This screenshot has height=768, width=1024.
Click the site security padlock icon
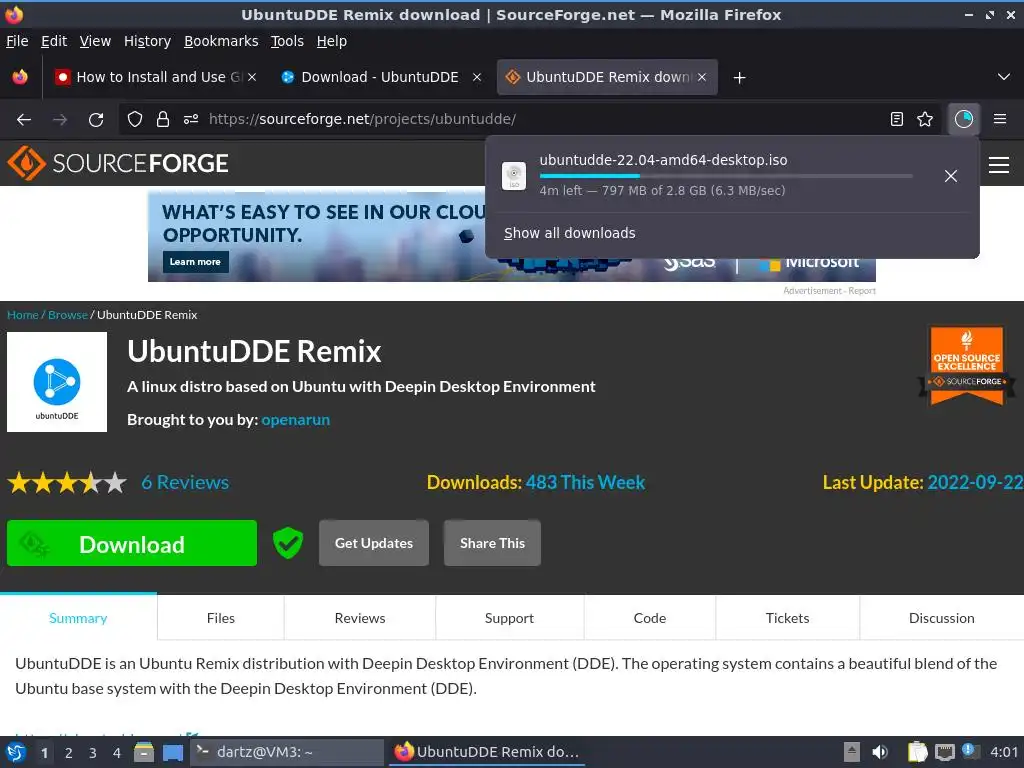coord(163,120)
